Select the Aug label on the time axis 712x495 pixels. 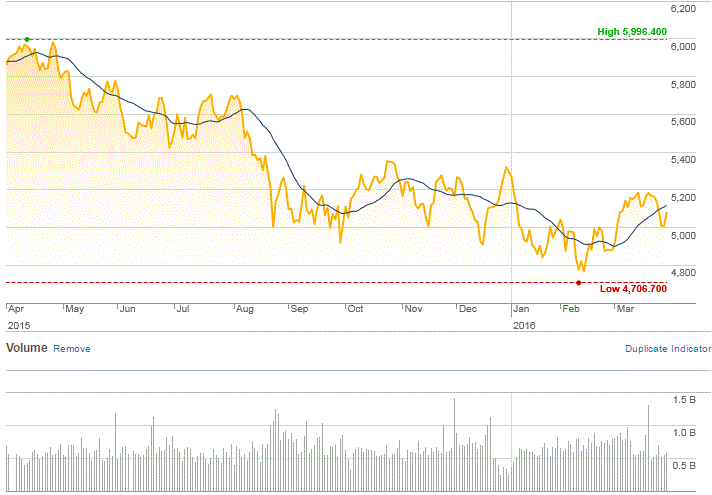(x=246, y=310)
